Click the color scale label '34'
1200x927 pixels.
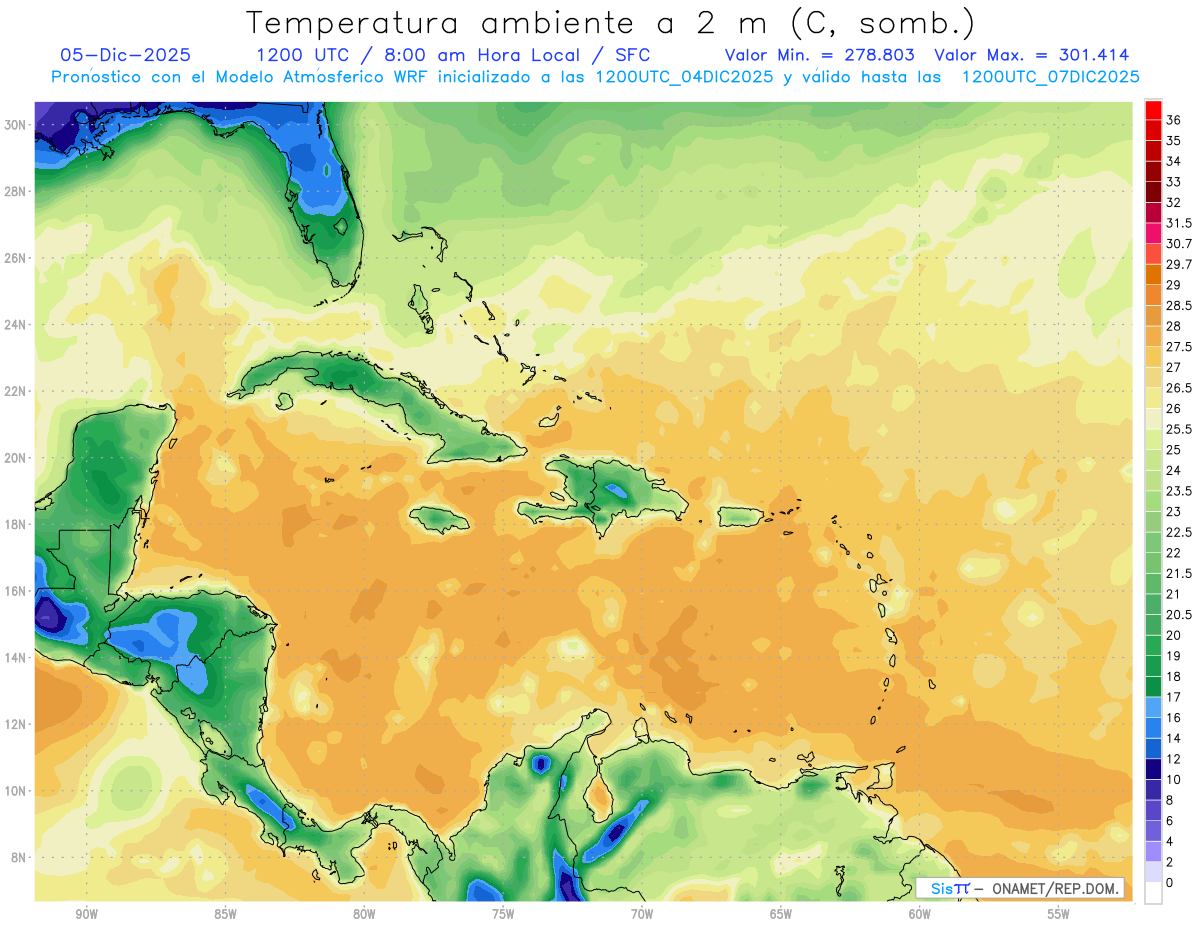click(1174, 162)
